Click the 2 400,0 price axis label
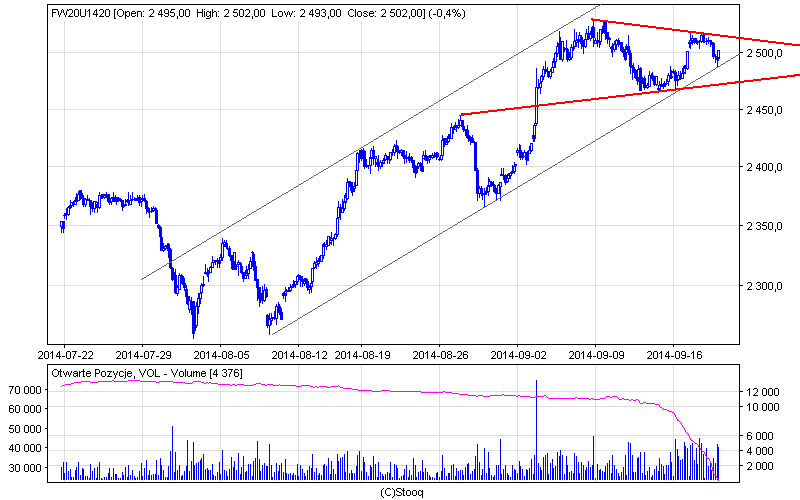This screenshot has width=800, height=500. [764, 167]
